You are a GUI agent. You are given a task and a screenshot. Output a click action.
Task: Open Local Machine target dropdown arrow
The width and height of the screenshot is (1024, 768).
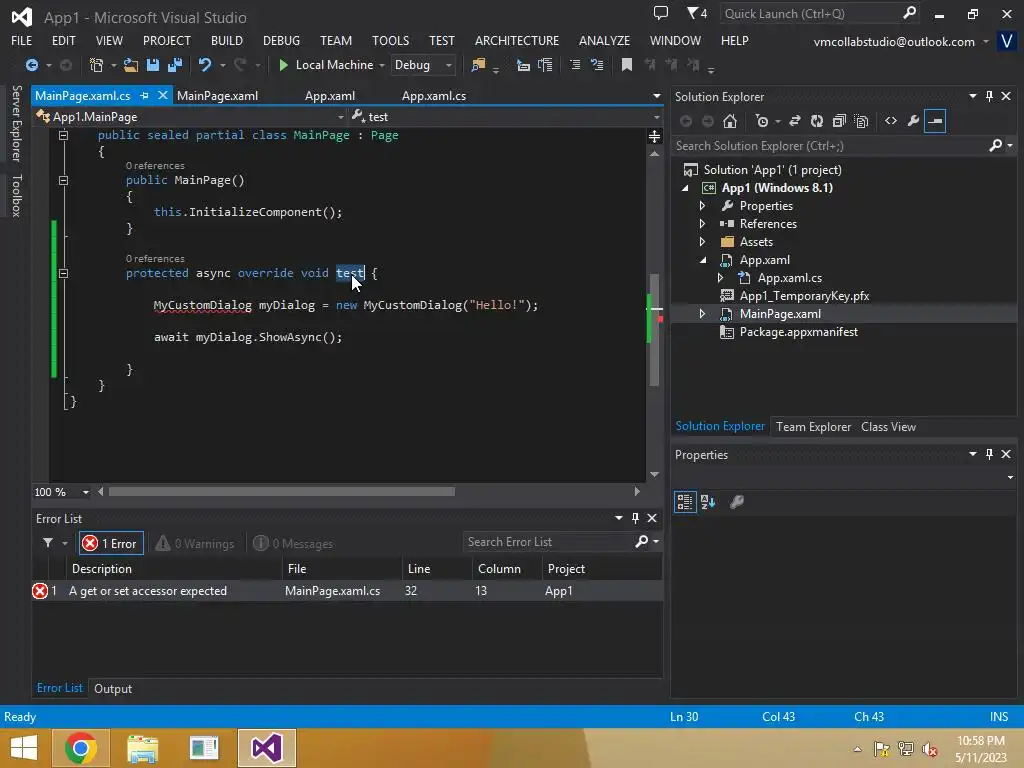tap(382, 65)
